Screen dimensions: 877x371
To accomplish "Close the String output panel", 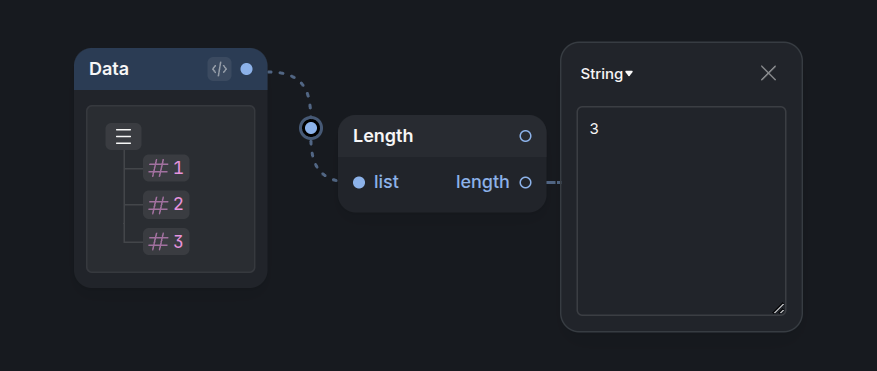I will coord(768,73).
